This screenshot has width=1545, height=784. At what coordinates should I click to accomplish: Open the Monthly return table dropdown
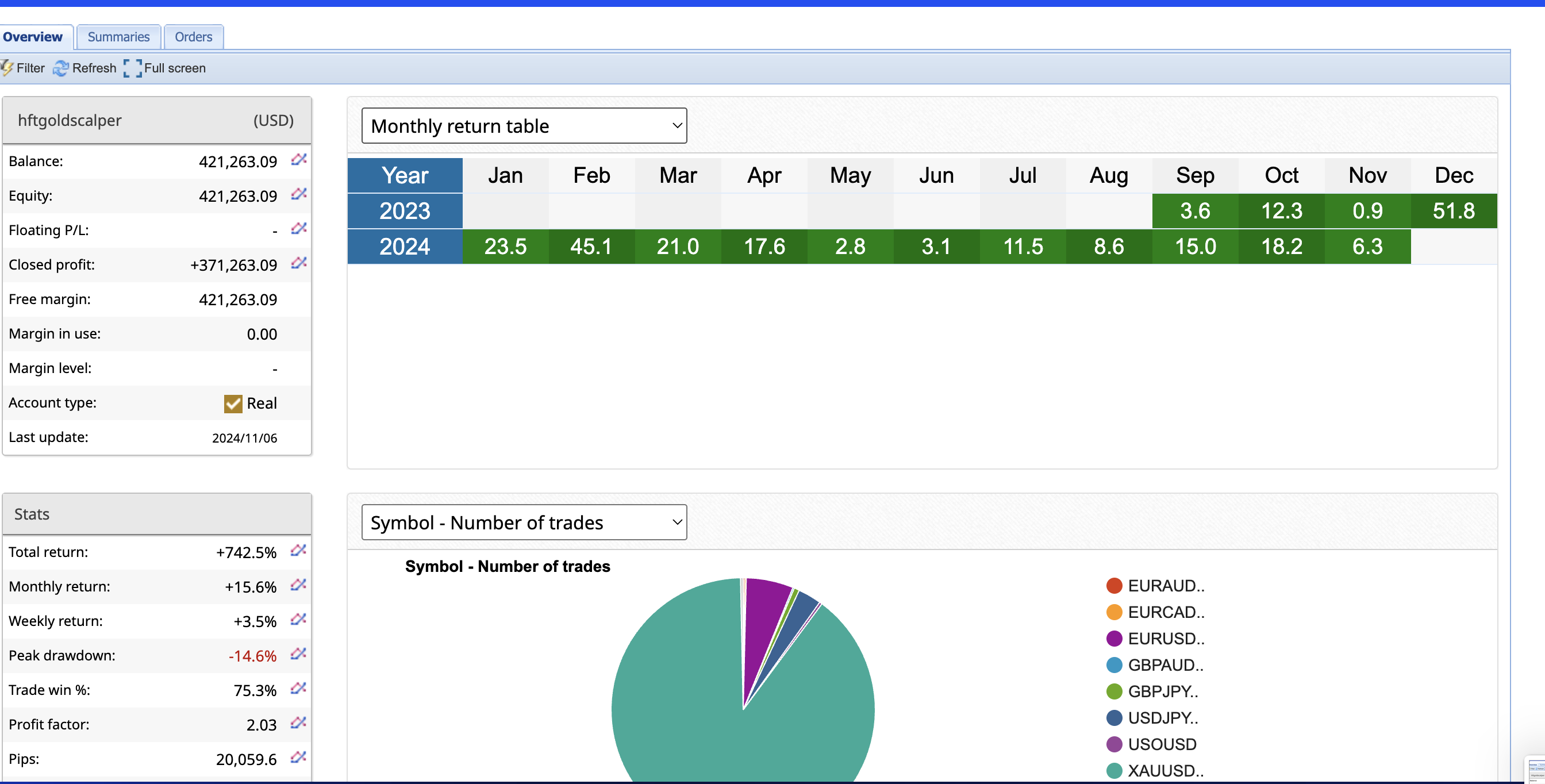pyautogui.click(x=524, y=126)
